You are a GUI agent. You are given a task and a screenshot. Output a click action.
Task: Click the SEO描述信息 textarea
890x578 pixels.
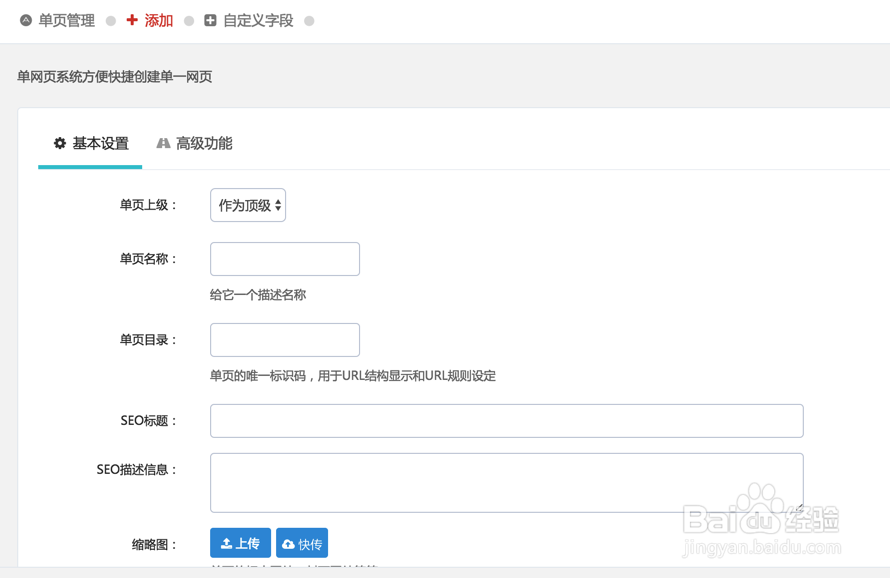click(506, 481)
